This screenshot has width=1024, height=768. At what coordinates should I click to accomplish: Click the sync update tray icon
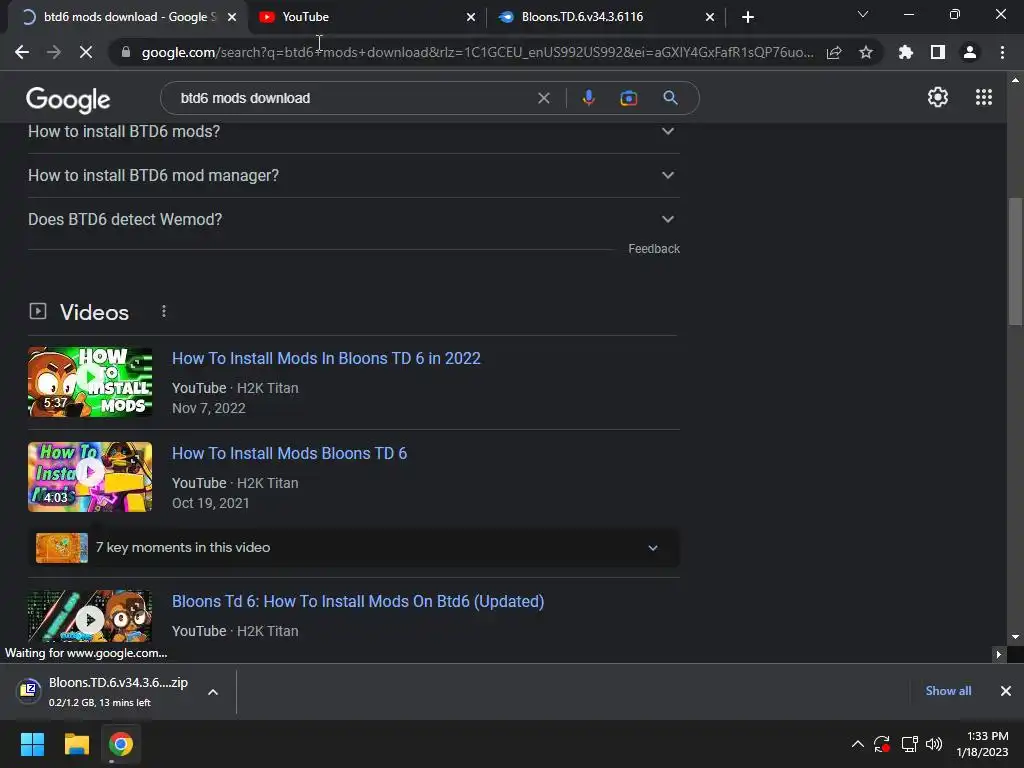[x=882, y=744]
